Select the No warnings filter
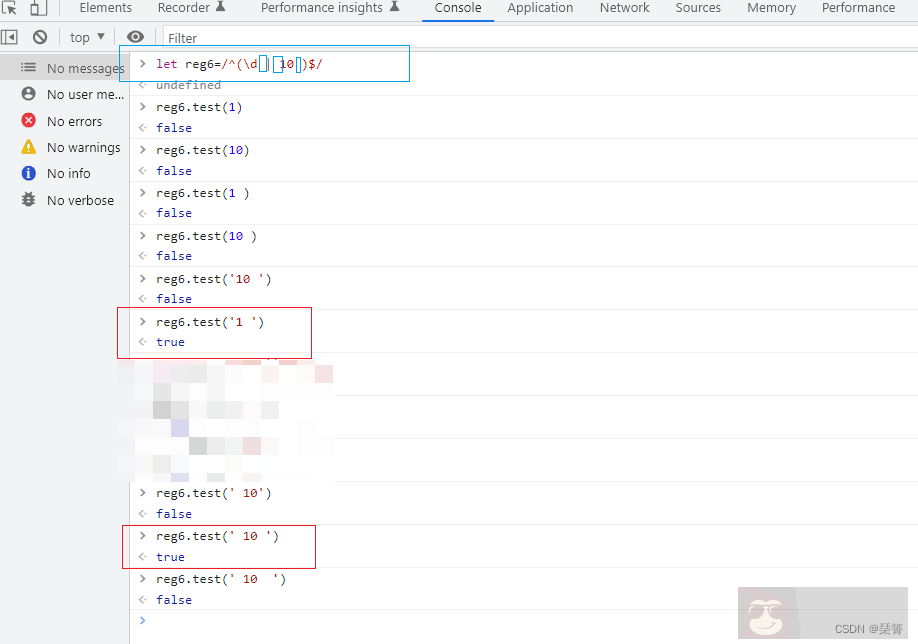Screen dimensions: 918x644 point(83,147)
